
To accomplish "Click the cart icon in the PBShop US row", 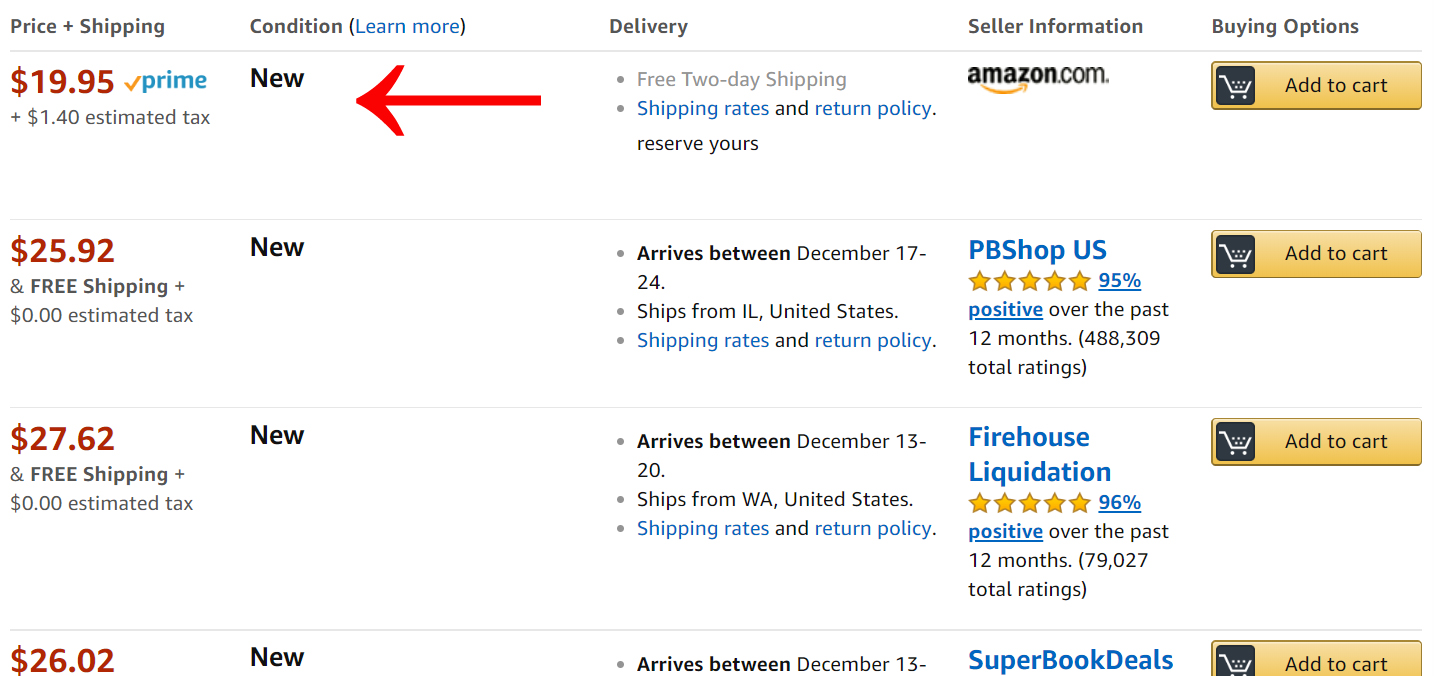I will [1236, 254].
